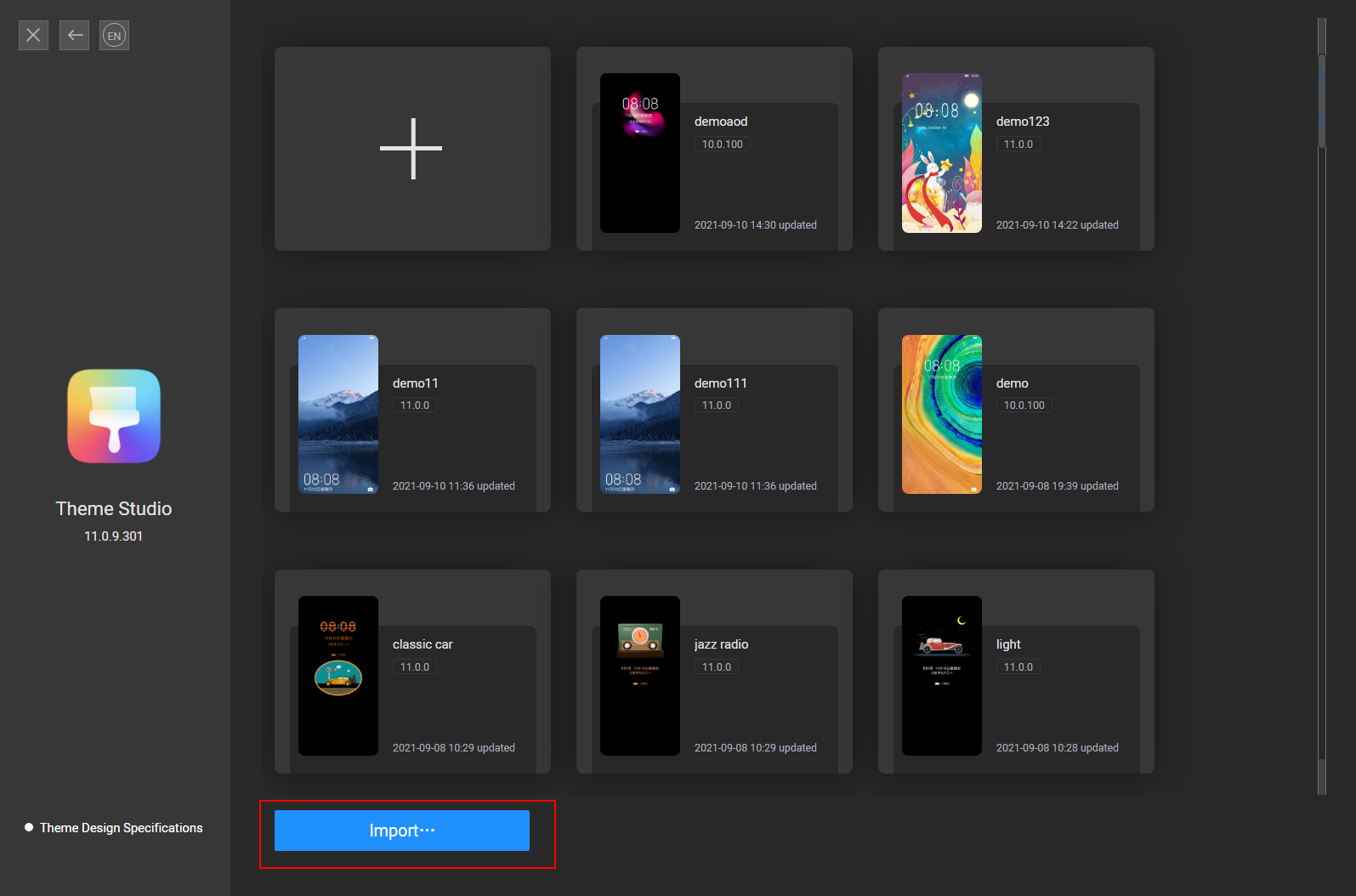Click the jazz radio theme name
This screenshot has width=1356, height=896.
tap(721, 644)
